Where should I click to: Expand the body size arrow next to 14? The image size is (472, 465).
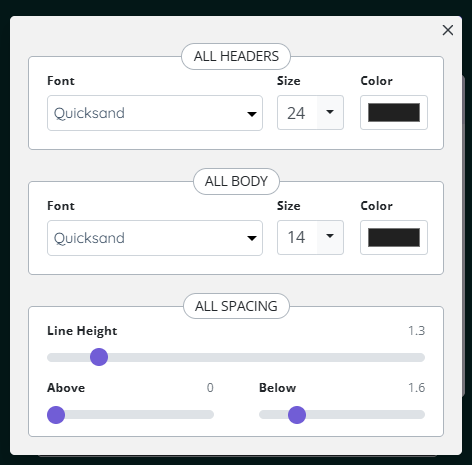click(330, 237)
